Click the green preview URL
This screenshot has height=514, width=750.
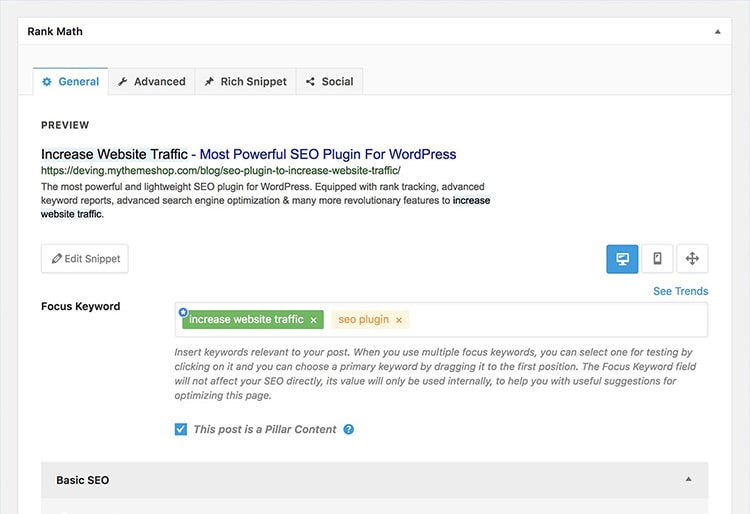coord(221,170)
